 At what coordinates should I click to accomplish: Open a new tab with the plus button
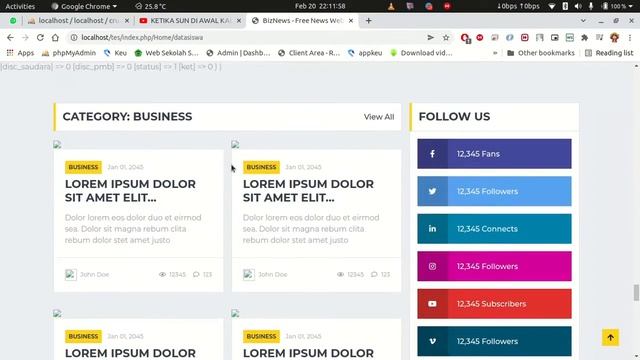click(x=369, y=20)
